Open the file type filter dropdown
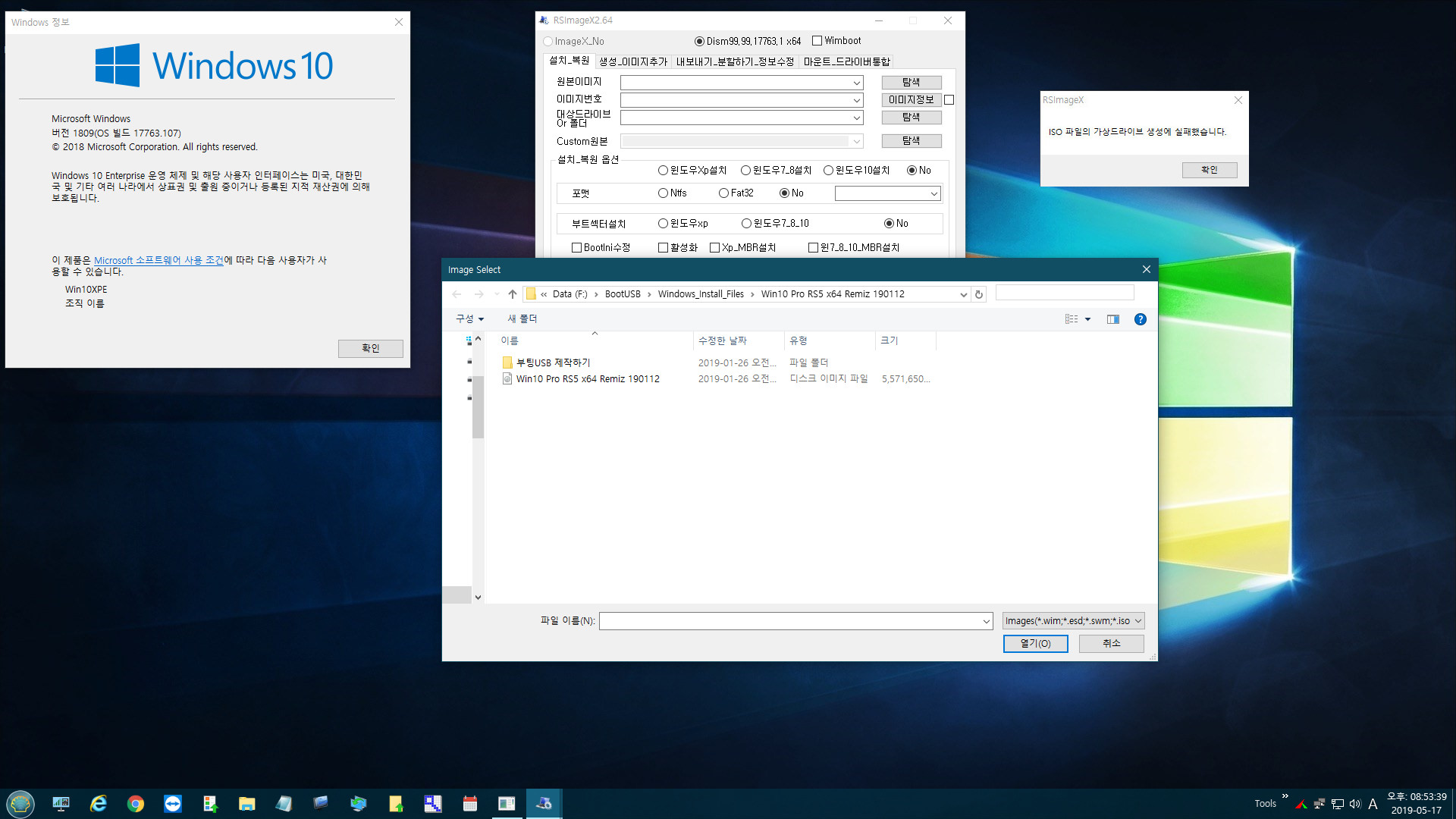Viewport: 1456px width, 819px height. tap(1073, 621)
